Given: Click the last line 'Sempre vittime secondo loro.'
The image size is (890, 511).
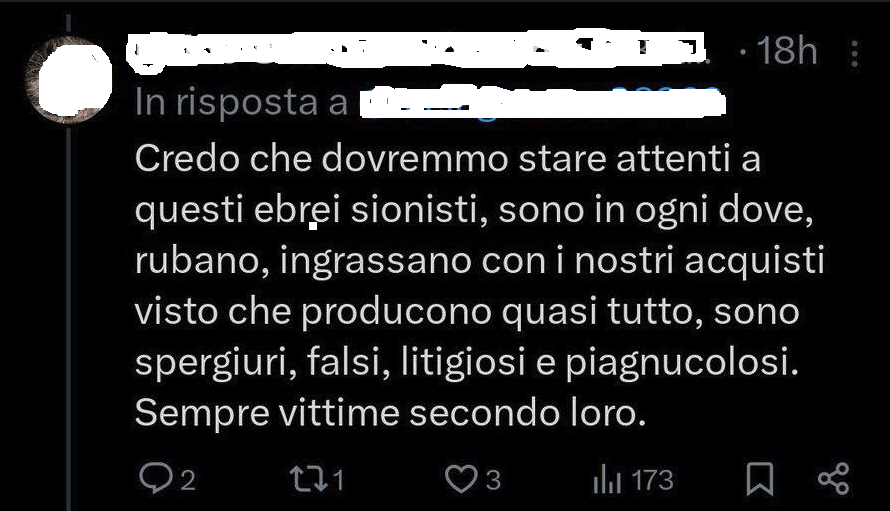Looking at the screenshot, I should 391,413.
